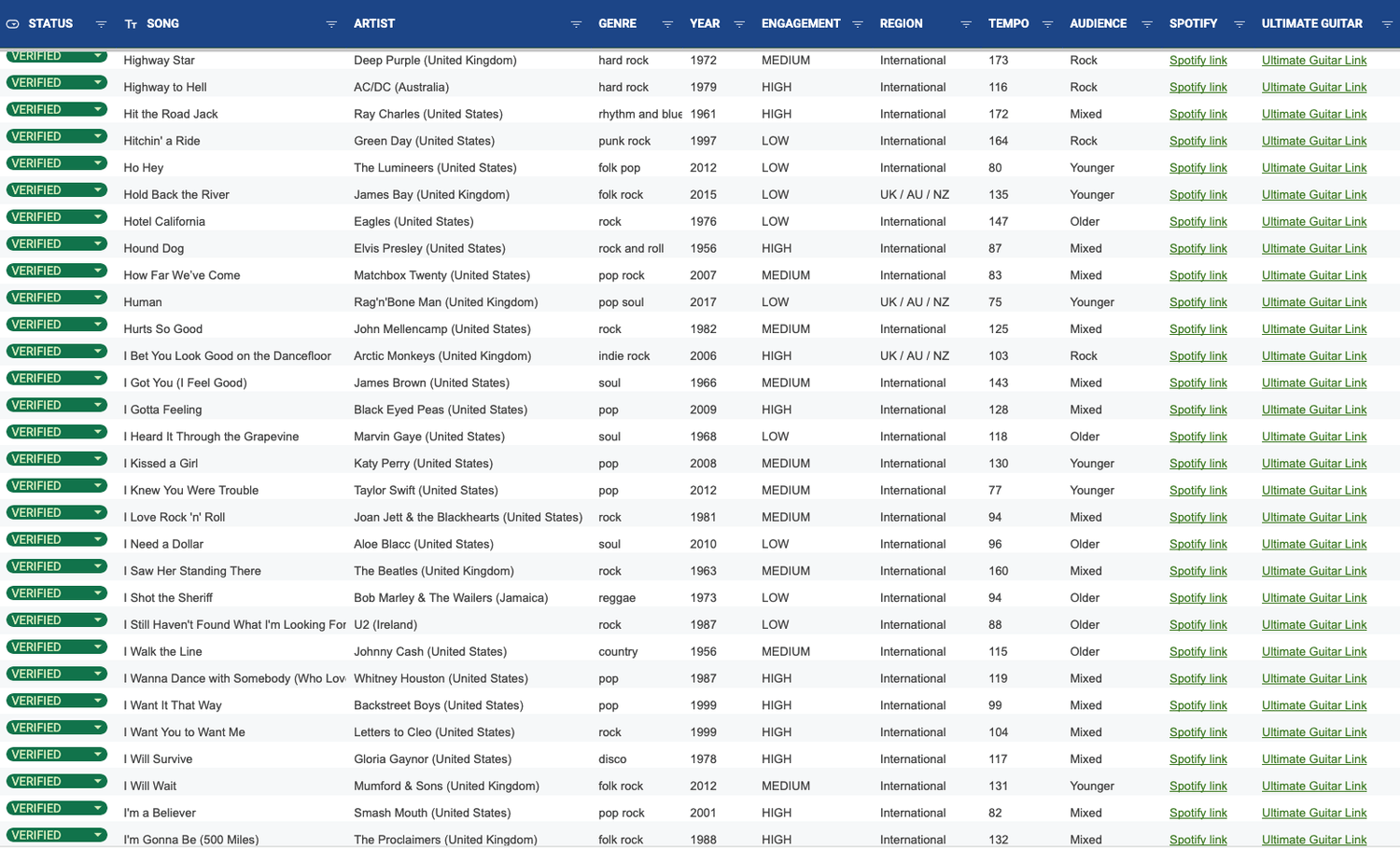Image resolution: width=1400 pixels, height=849 pixels.
Task: Click the song cell "I Heard It Through the Grapevine"
Action: point(211,437)
